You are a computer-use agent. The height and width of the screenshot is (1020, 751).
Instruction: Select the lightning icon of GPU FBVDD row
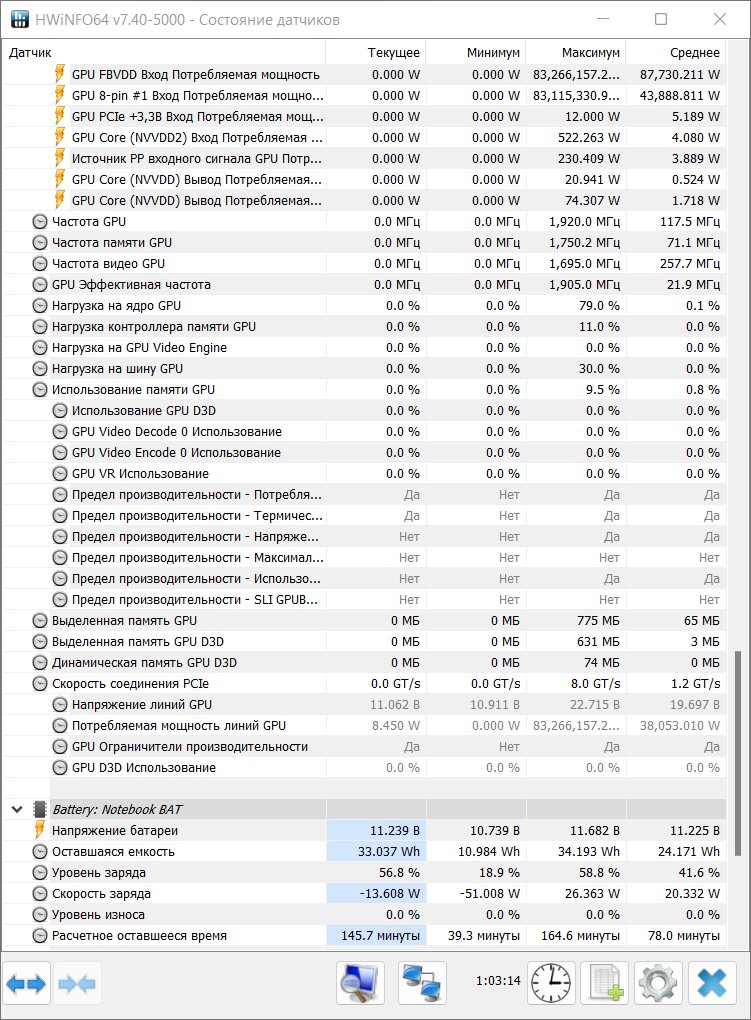coord(60,74)
